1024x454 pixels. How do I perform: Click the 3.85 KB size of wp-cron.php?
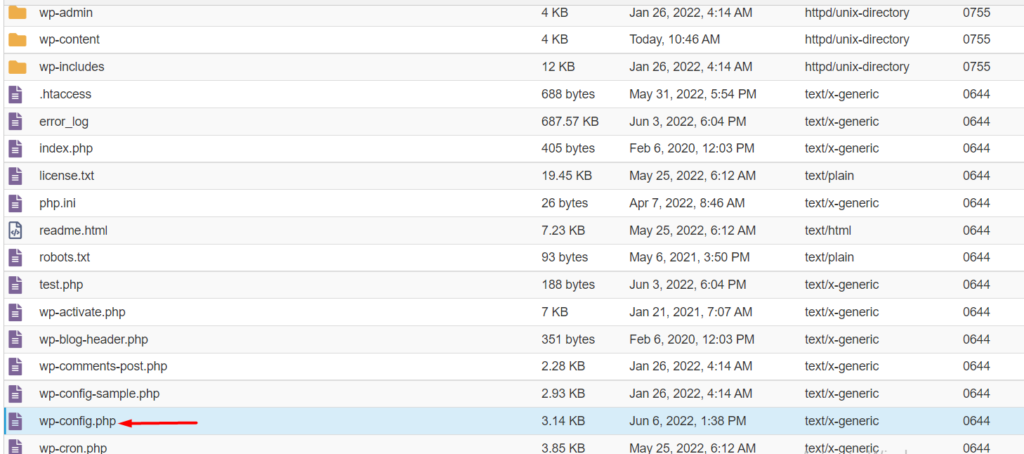(x=563, y=448)
